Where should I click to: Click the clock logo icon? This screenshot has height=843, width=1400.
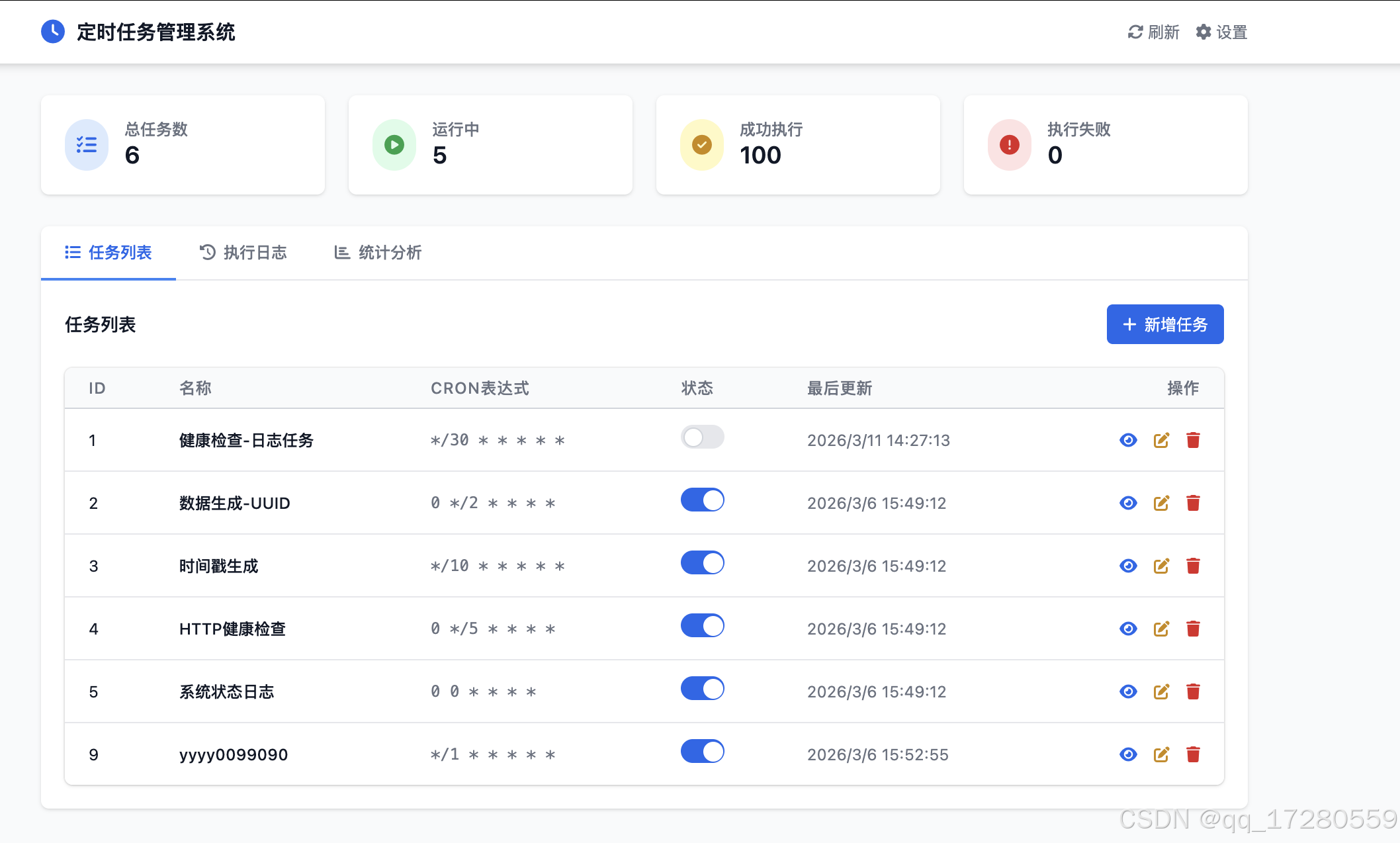tap(53, 32)
